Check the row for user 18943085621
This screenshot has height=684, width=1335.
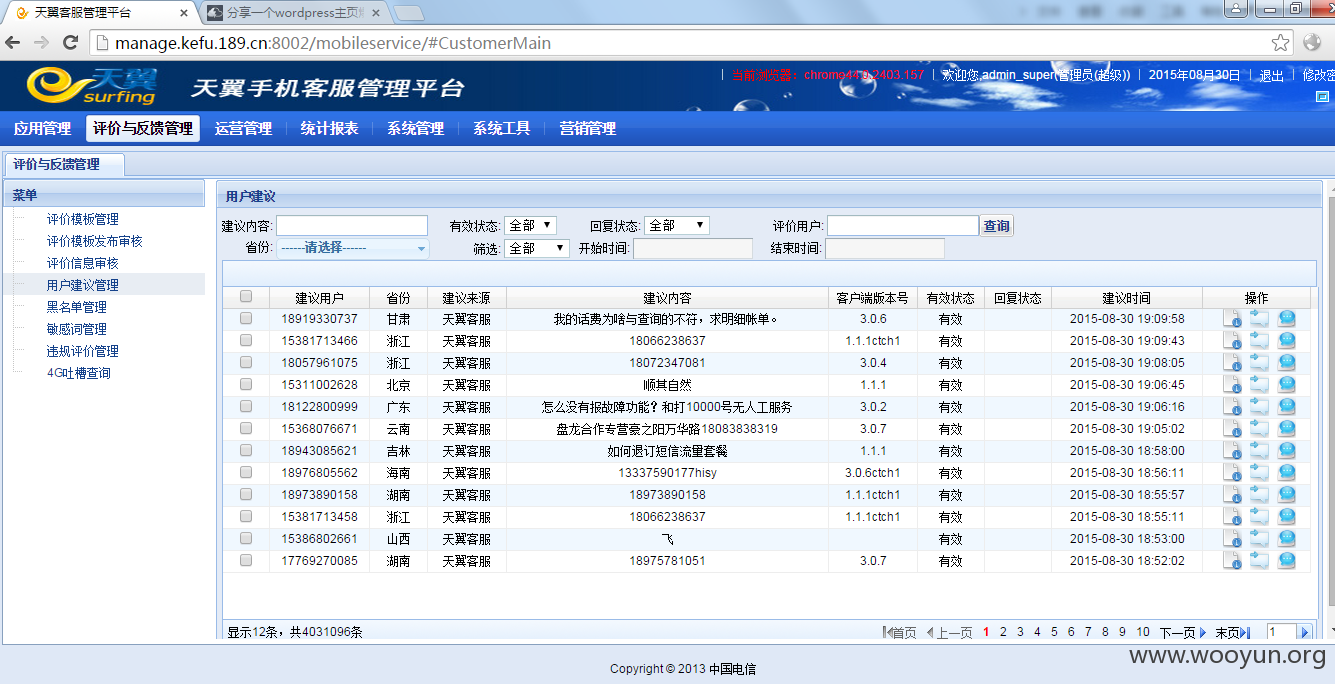(246, 451)
